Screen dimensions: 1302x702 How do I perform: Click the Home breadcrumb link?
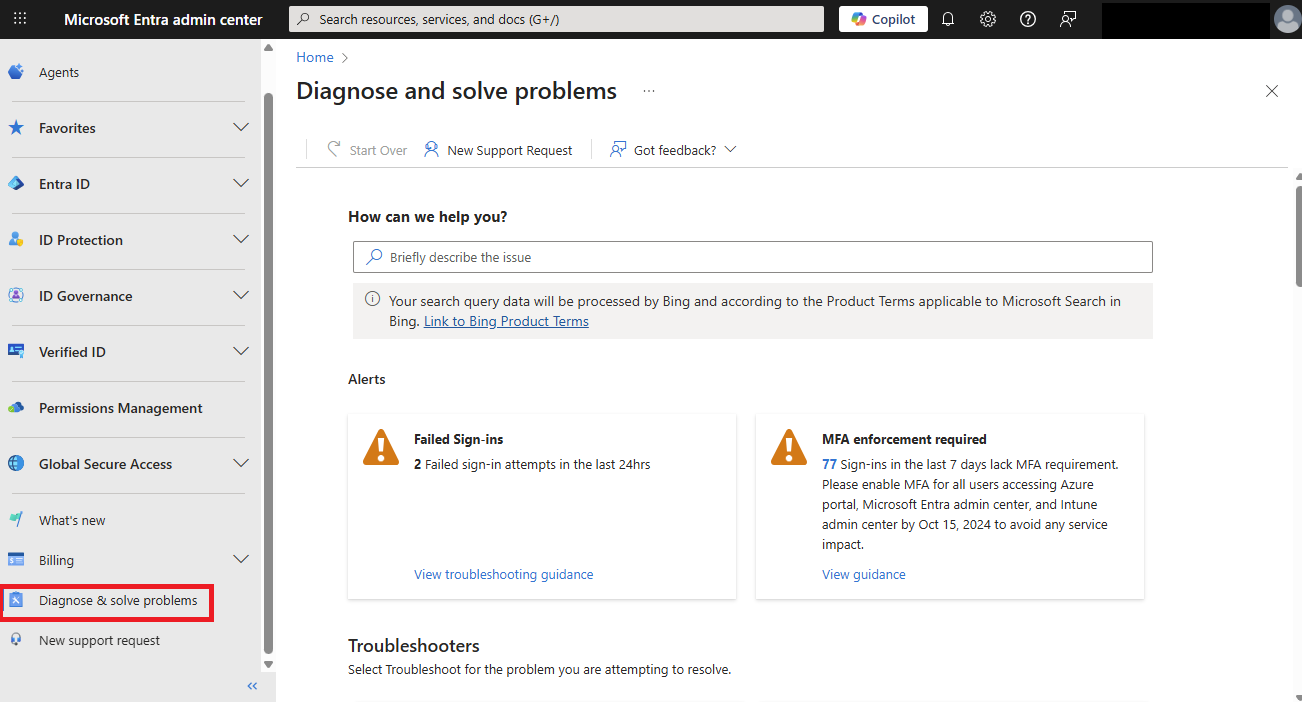[315, 57]
